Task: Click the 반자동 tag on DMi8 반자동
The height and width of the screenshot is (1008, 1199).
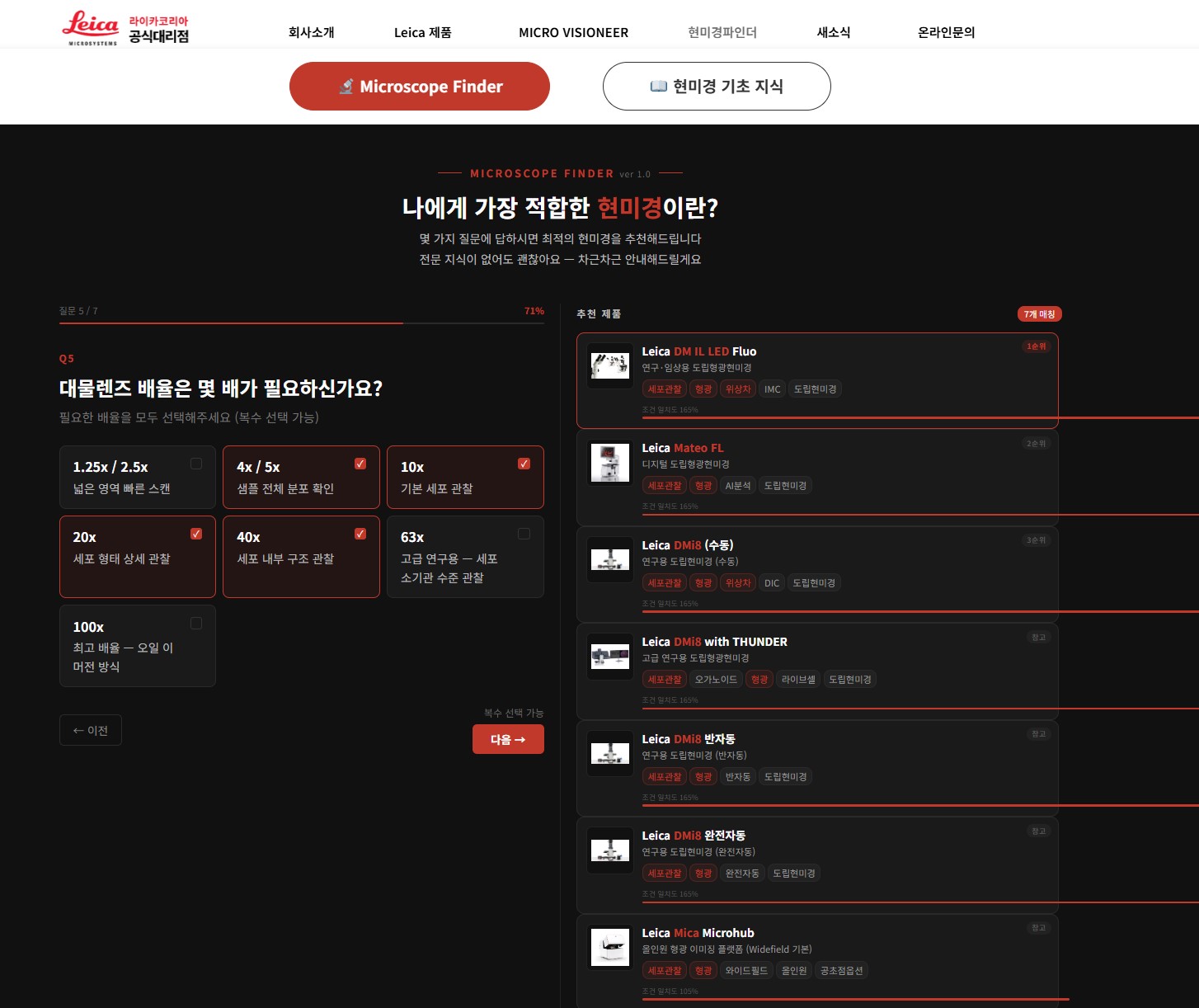Action: [738, 777]
